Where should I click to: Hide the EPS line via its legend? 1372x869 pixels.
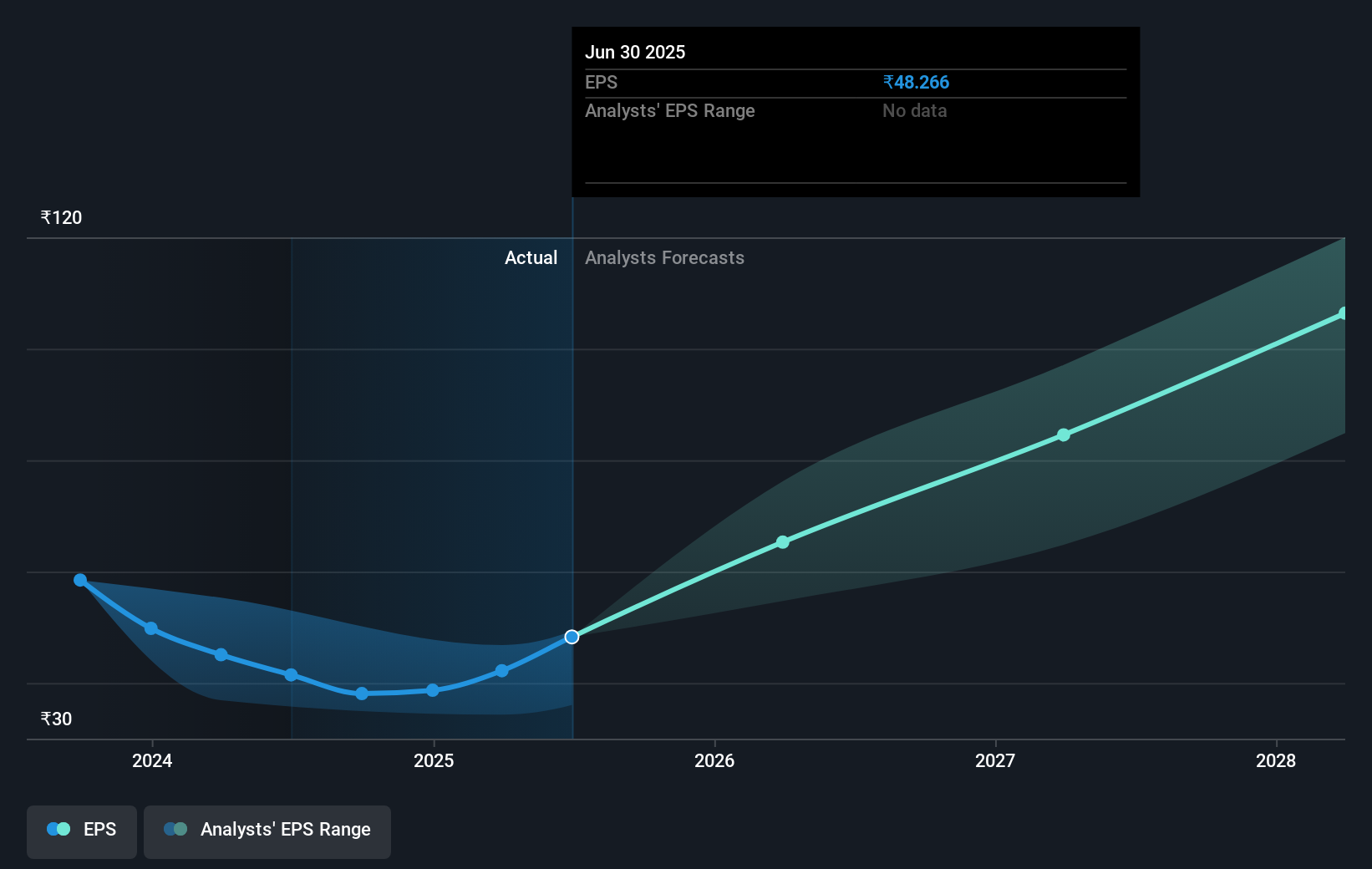click(81, 831)
